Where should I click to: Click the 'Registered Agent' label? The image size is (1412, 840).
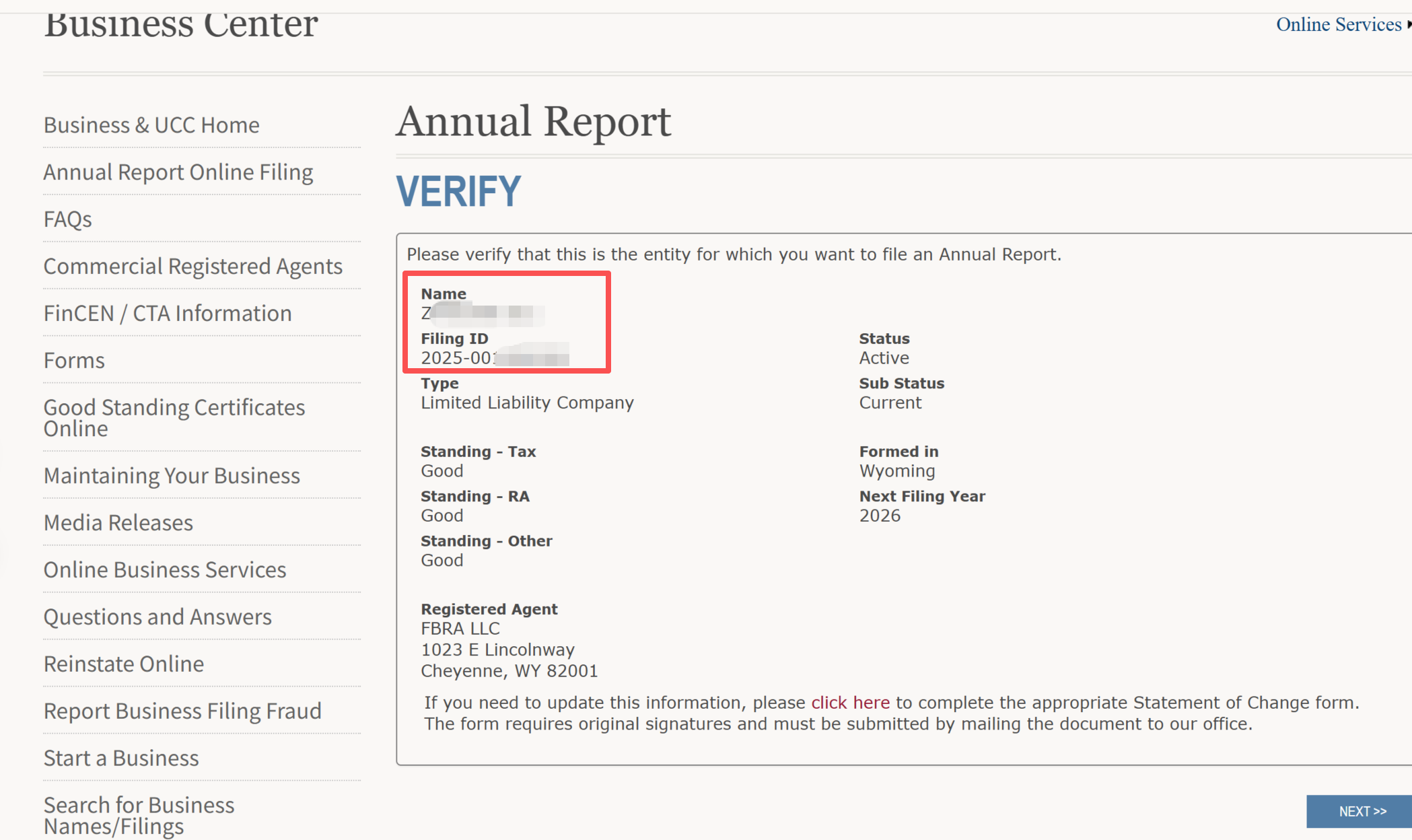point(489,609)
